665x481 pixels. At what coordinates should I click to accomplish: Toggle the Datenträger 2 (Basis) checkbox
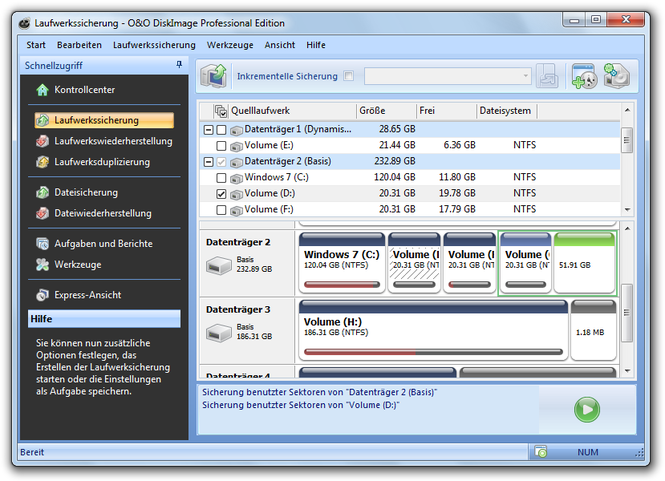coord(221,162)
